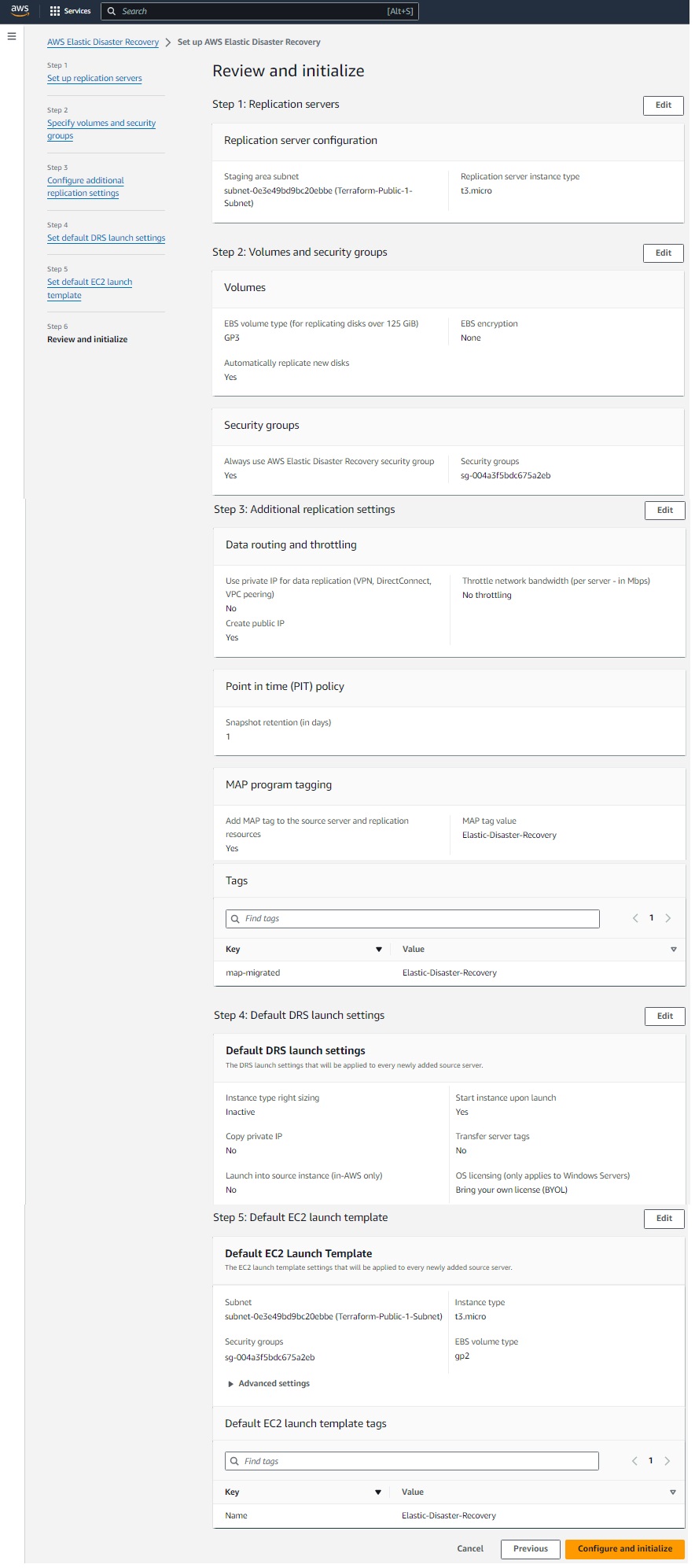
Task: Go to Step 1 Set up replication servers
Action: point(94,79)
